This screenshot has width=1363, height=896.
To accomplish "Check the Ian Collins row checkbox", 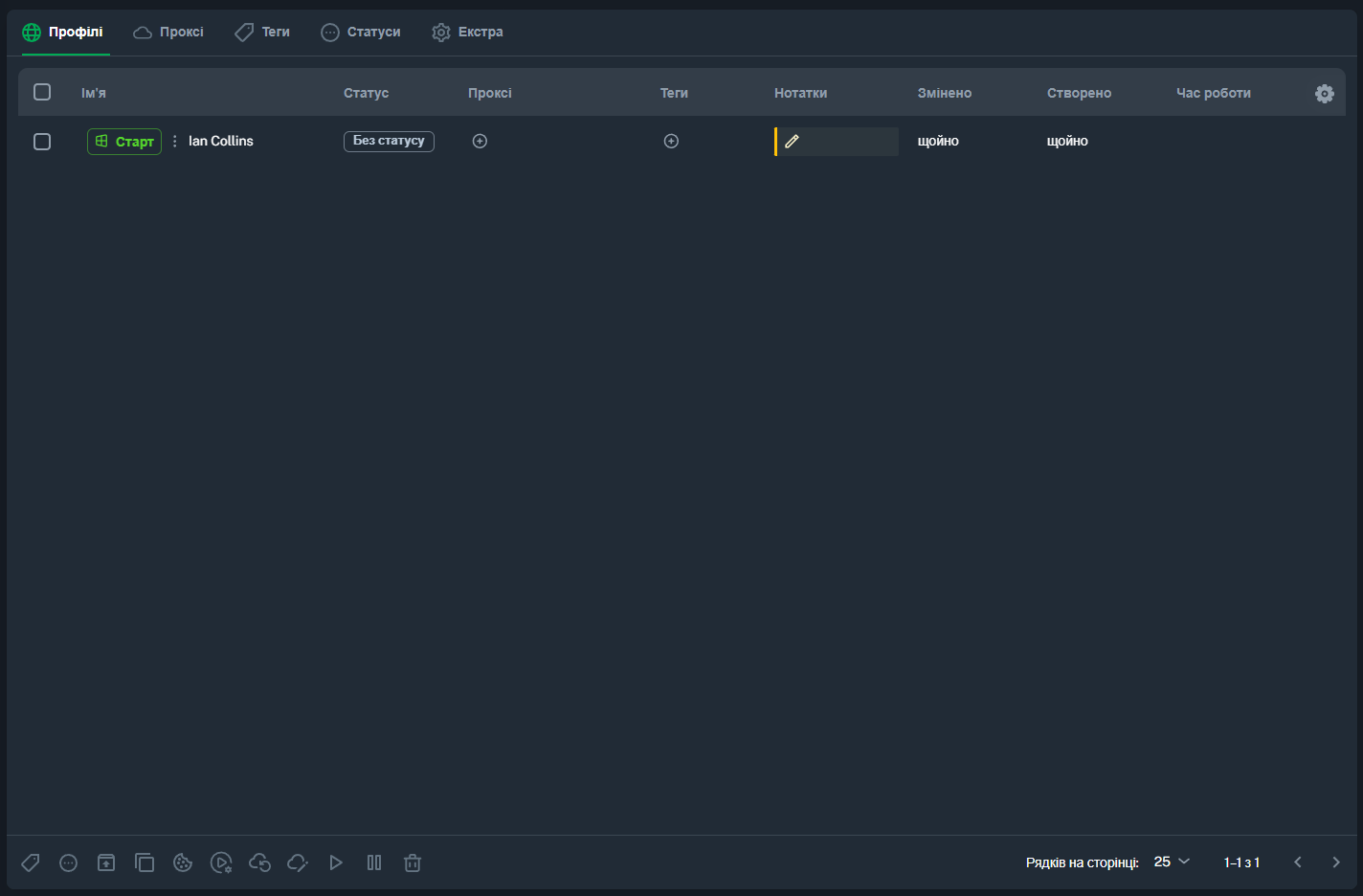I will tap(42, 141).
